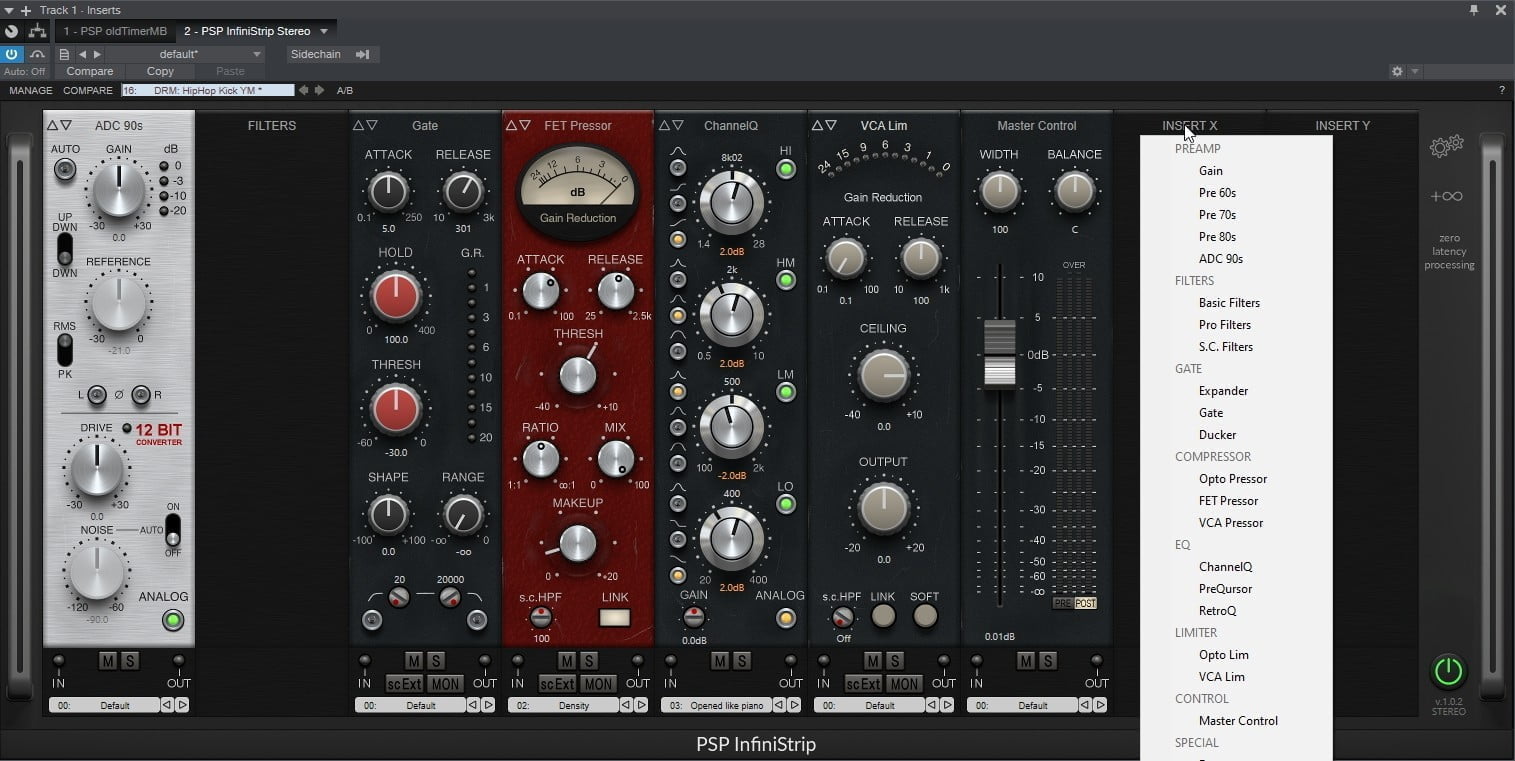Click the Sidechain arrow icon
This screenshot has height=761, width=1515.
click(362, 54)
